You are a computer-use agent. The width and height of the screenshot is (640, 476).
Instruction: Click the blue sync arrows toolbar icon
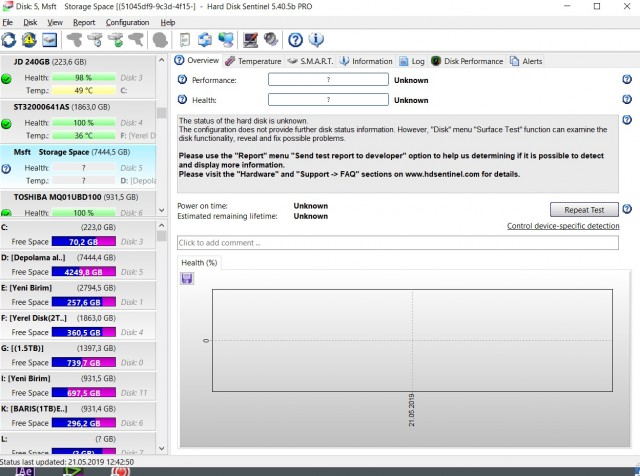pos(205,40)
